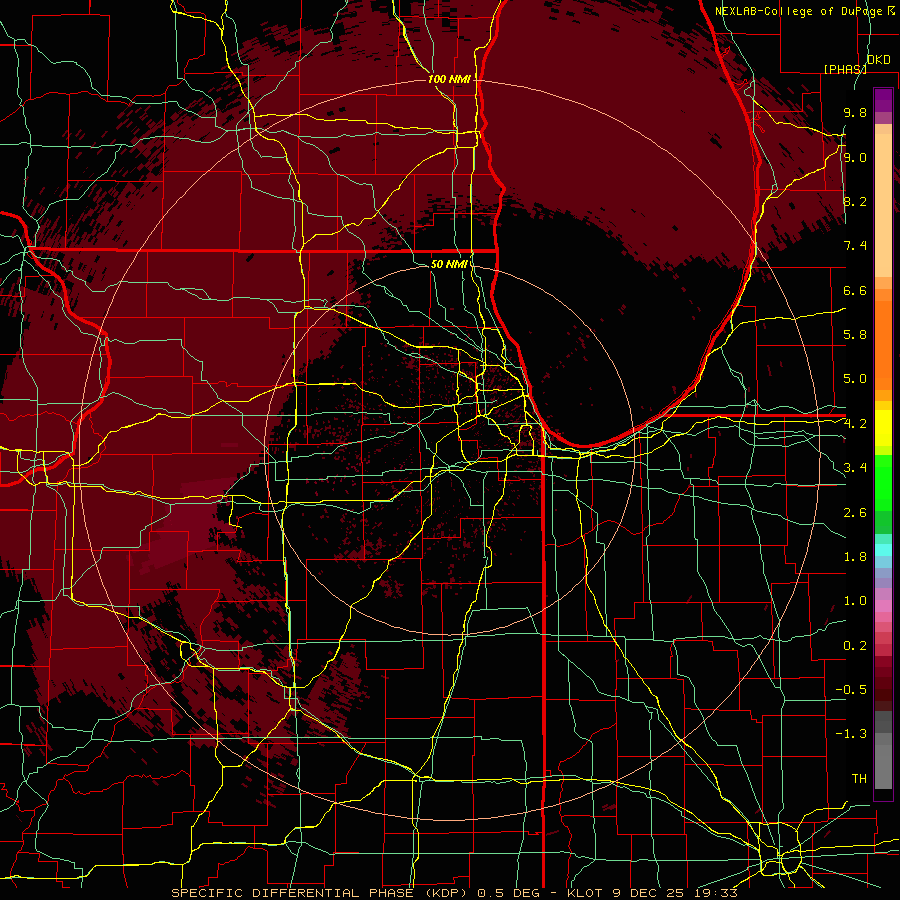
Task: Click the 9.0 legend value
Action: tap(855, 157)
